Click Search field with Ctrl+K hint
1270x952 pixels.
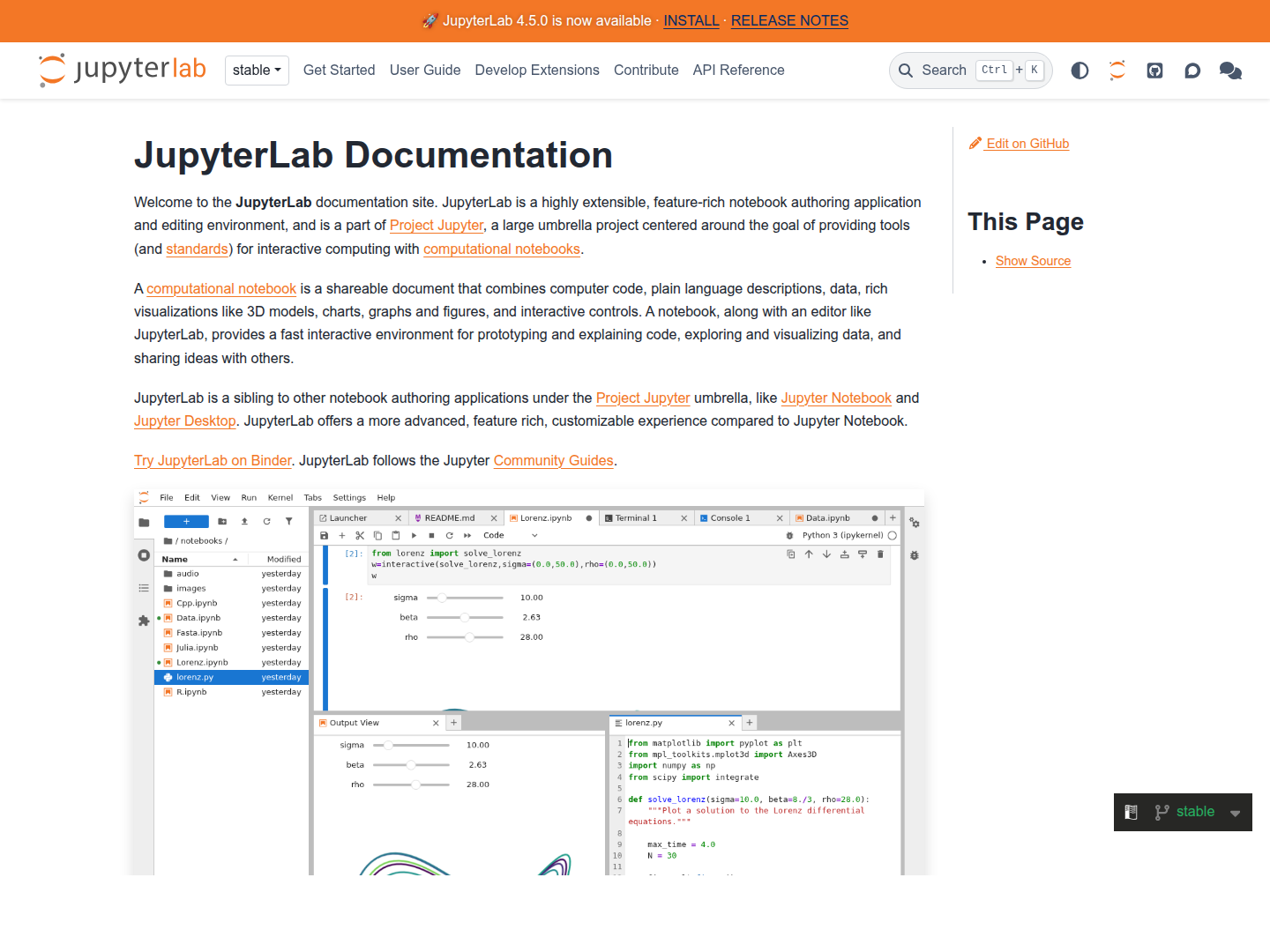pos(971,71)
